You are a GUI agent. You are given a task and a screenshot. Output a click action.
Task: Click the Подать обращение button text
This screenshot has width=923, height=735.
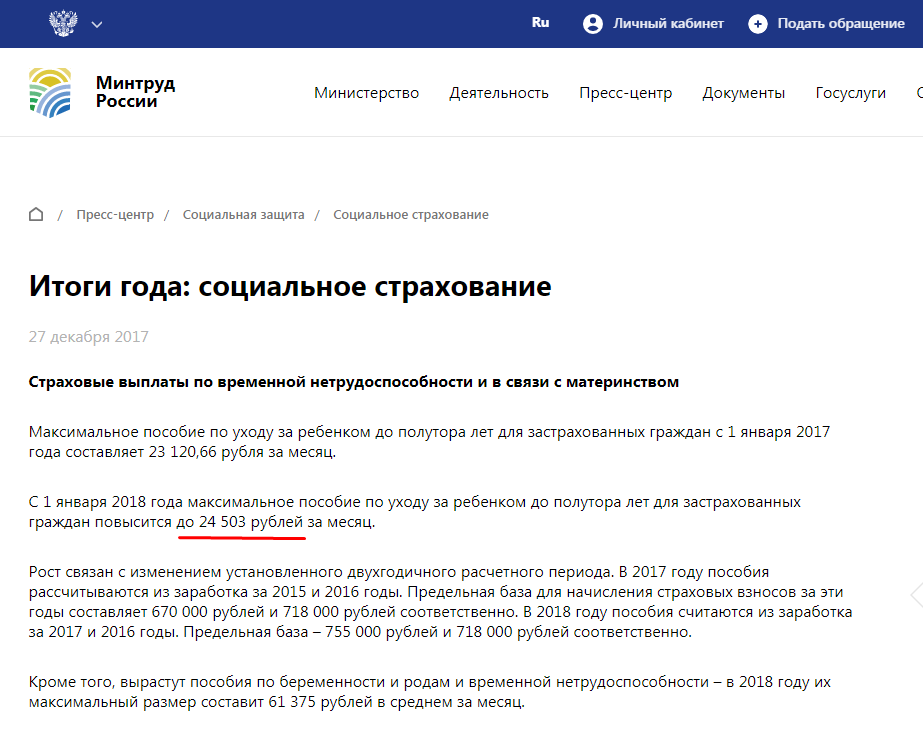click(841, 24)
